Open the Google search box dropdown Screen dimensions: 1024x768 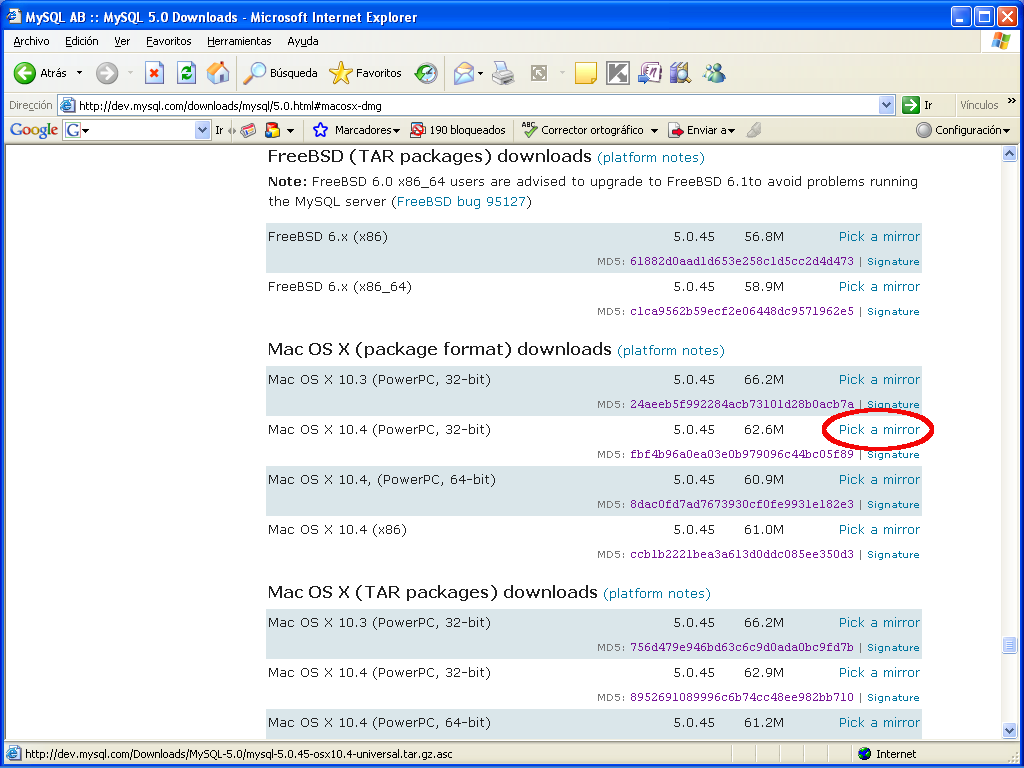tap(202, 130)
